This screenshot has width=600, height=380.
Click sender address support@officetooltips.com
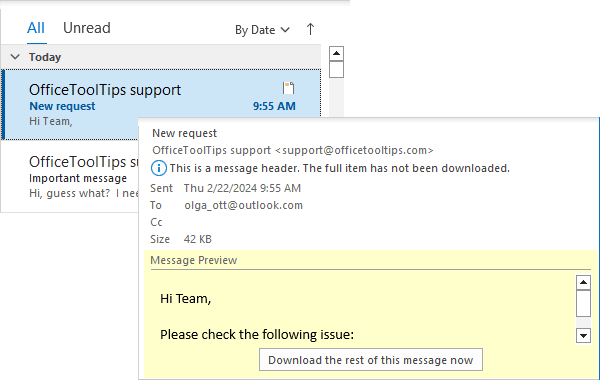(x=354, y=150)
